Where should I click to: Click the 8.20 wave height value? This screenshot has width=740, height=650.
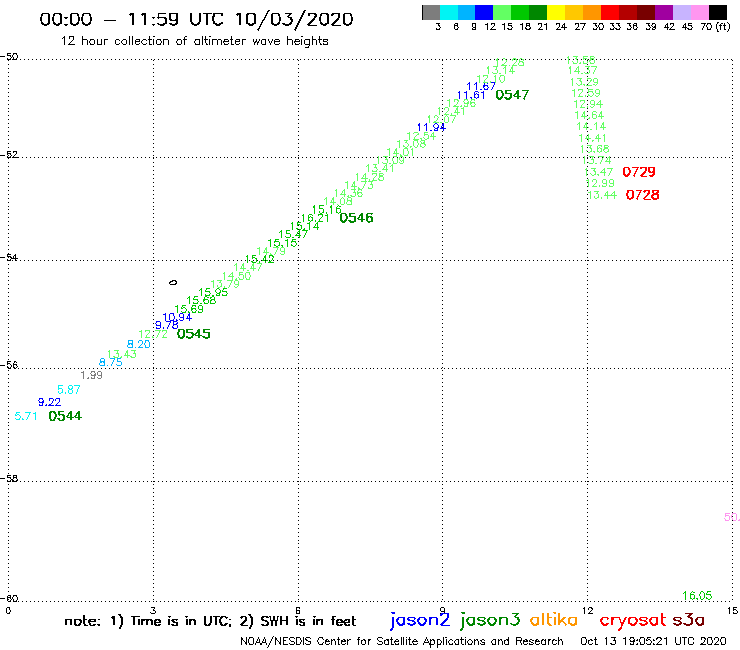(139, 344)
